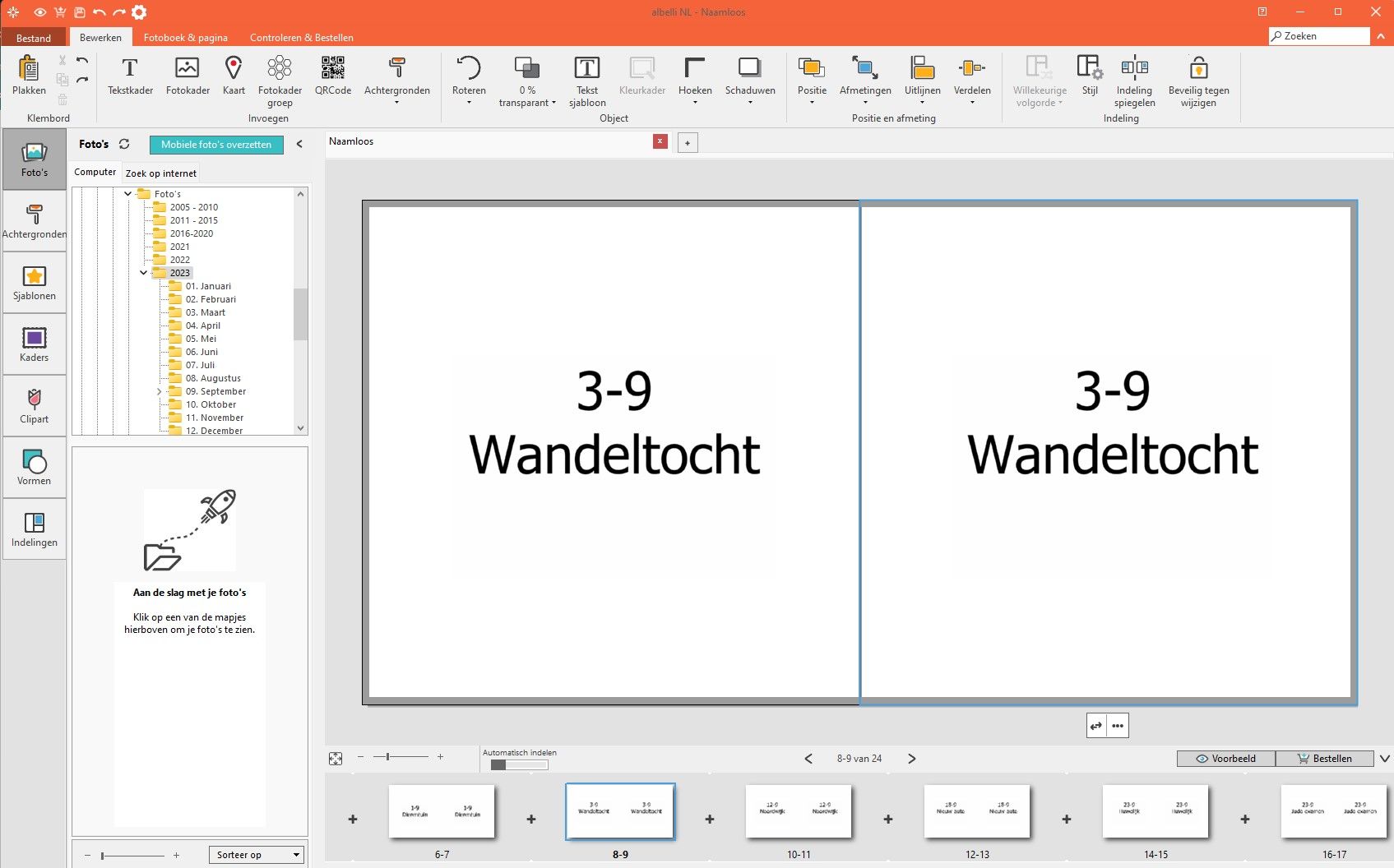Open the Verdelen distribute menu

click(972, 81)
